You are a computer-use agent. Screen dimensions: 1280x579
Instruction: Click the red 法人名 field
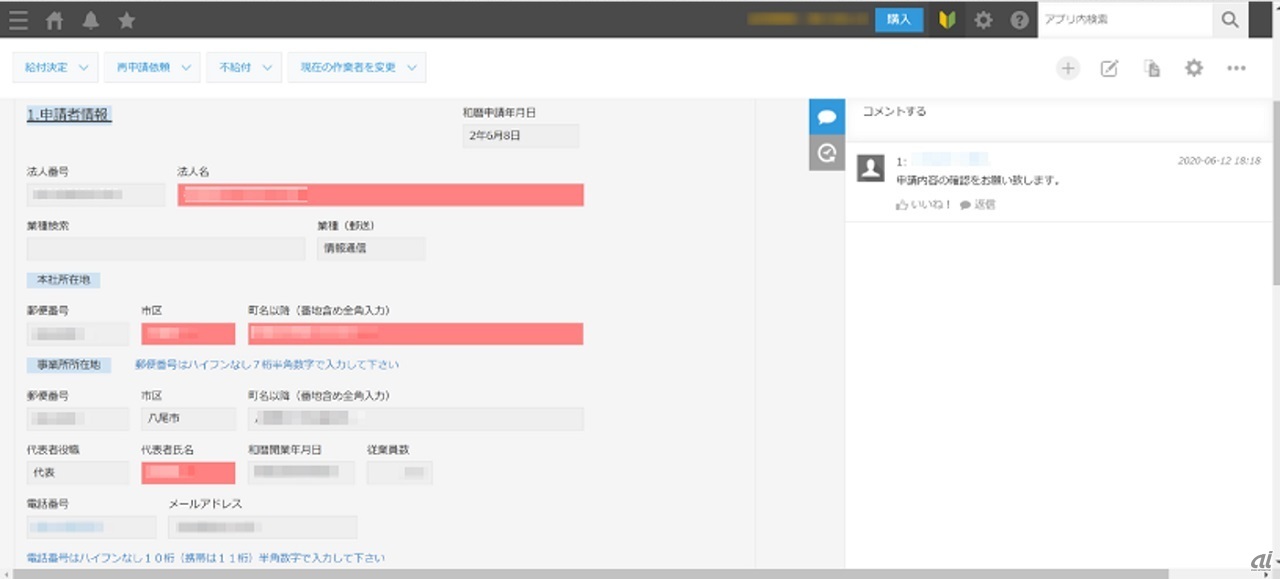381,195
